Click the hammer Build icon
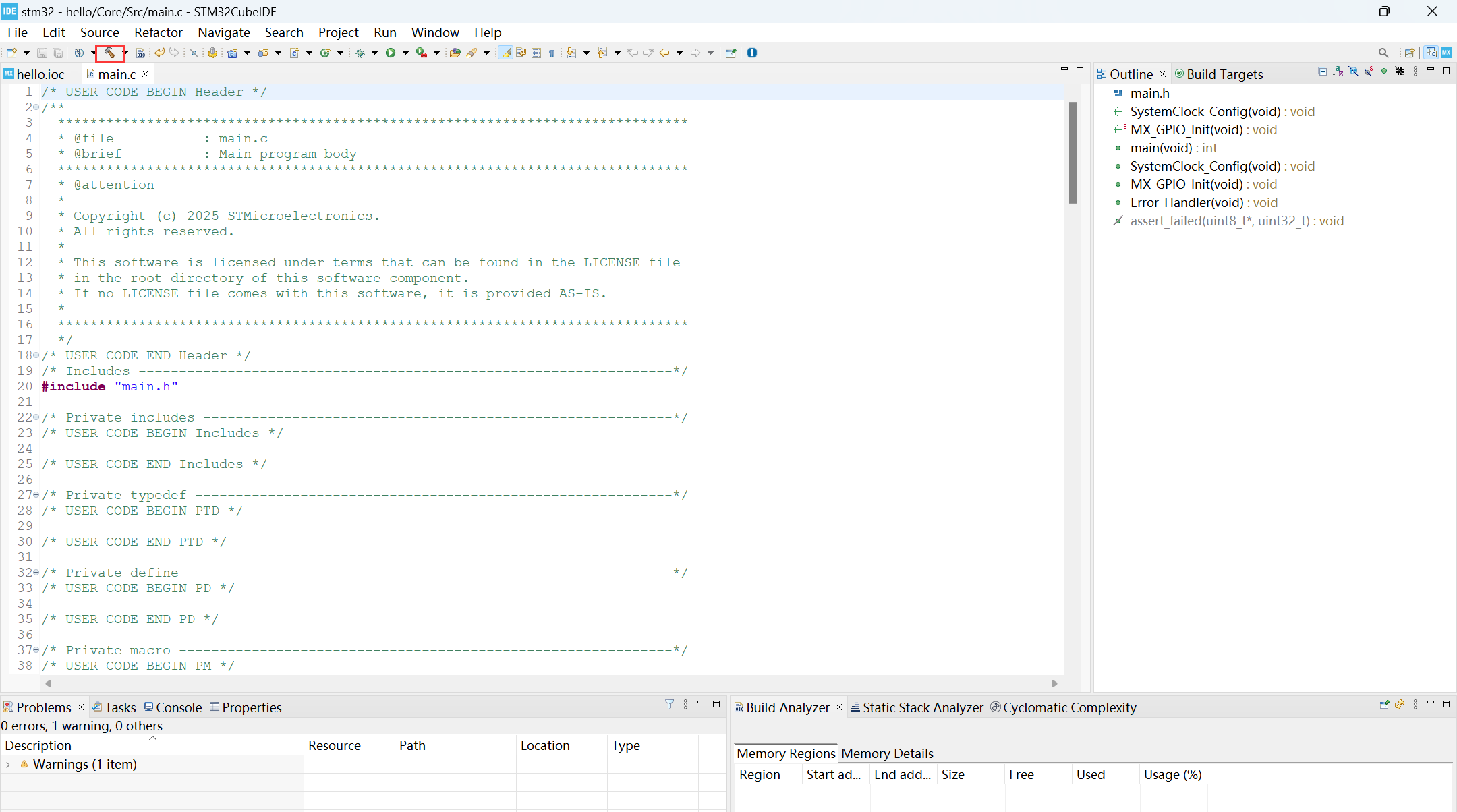This screenshot has height=812, width=1457. pyautogui.click(x=110, y=53)
